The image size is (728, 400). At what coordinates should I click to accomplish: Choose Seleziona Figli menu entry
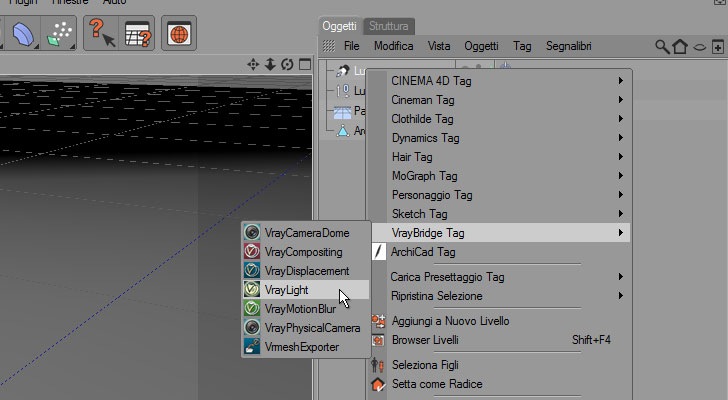pos(500,365)
